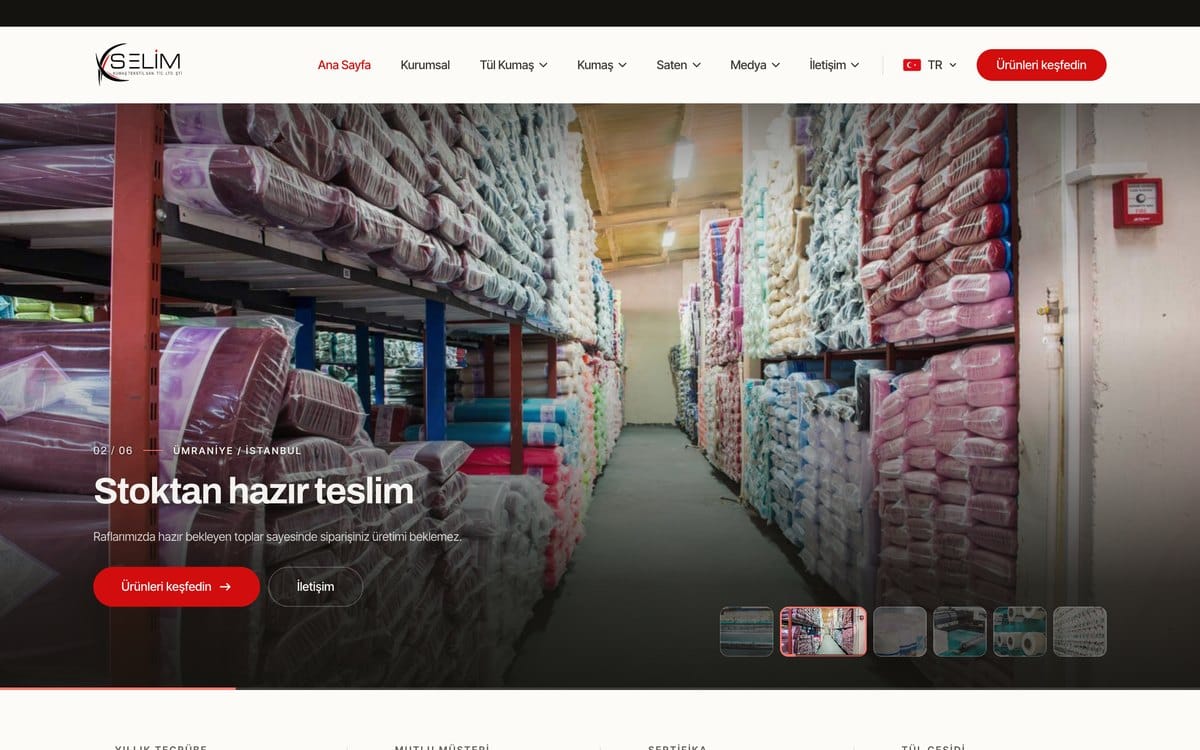The height and width of the screenshot is (750, 1200).
Task: Expand the Medya dropdown menu
Action: (x=755, y=65)
